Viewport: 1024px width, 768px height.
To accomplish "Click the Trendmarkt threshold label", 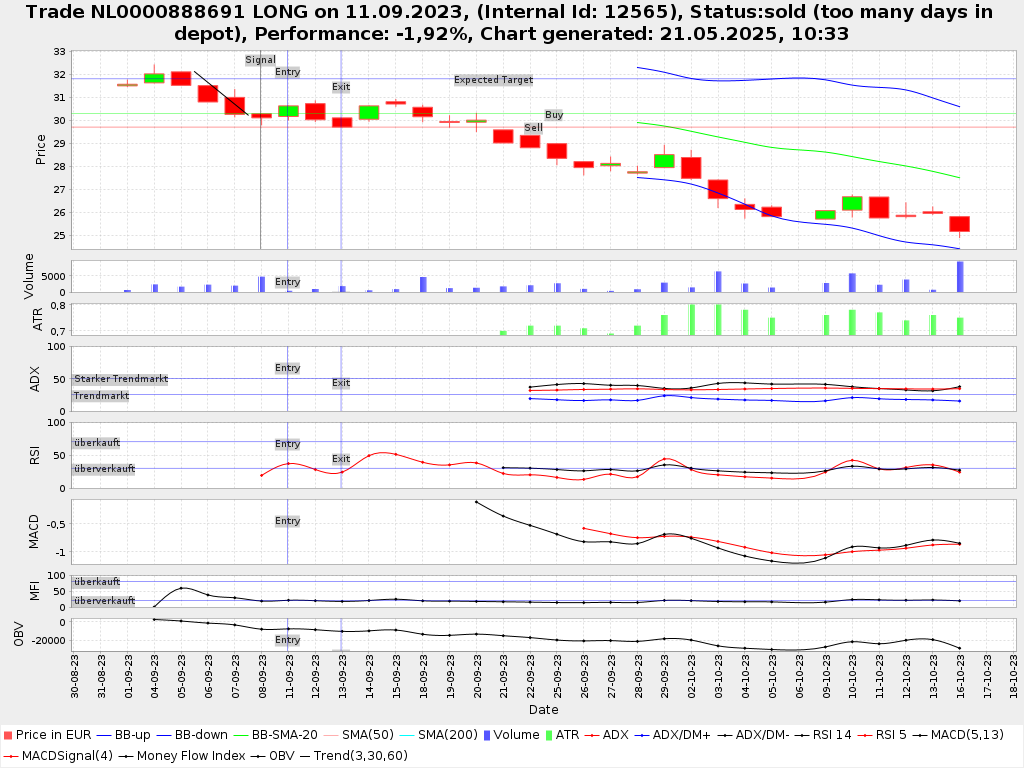I will [101, 396].
